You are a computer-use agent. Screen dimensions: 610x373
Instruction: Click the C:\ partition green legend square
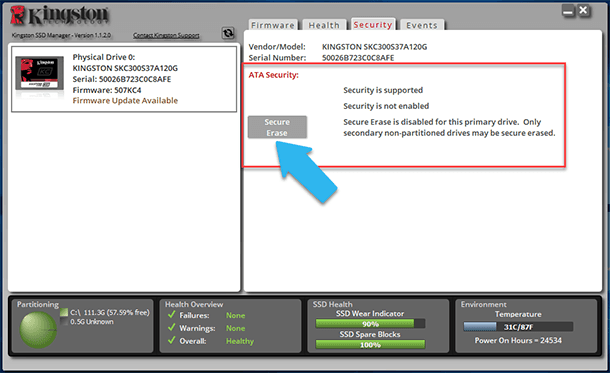pyautogui.click(x=64, y=312)
